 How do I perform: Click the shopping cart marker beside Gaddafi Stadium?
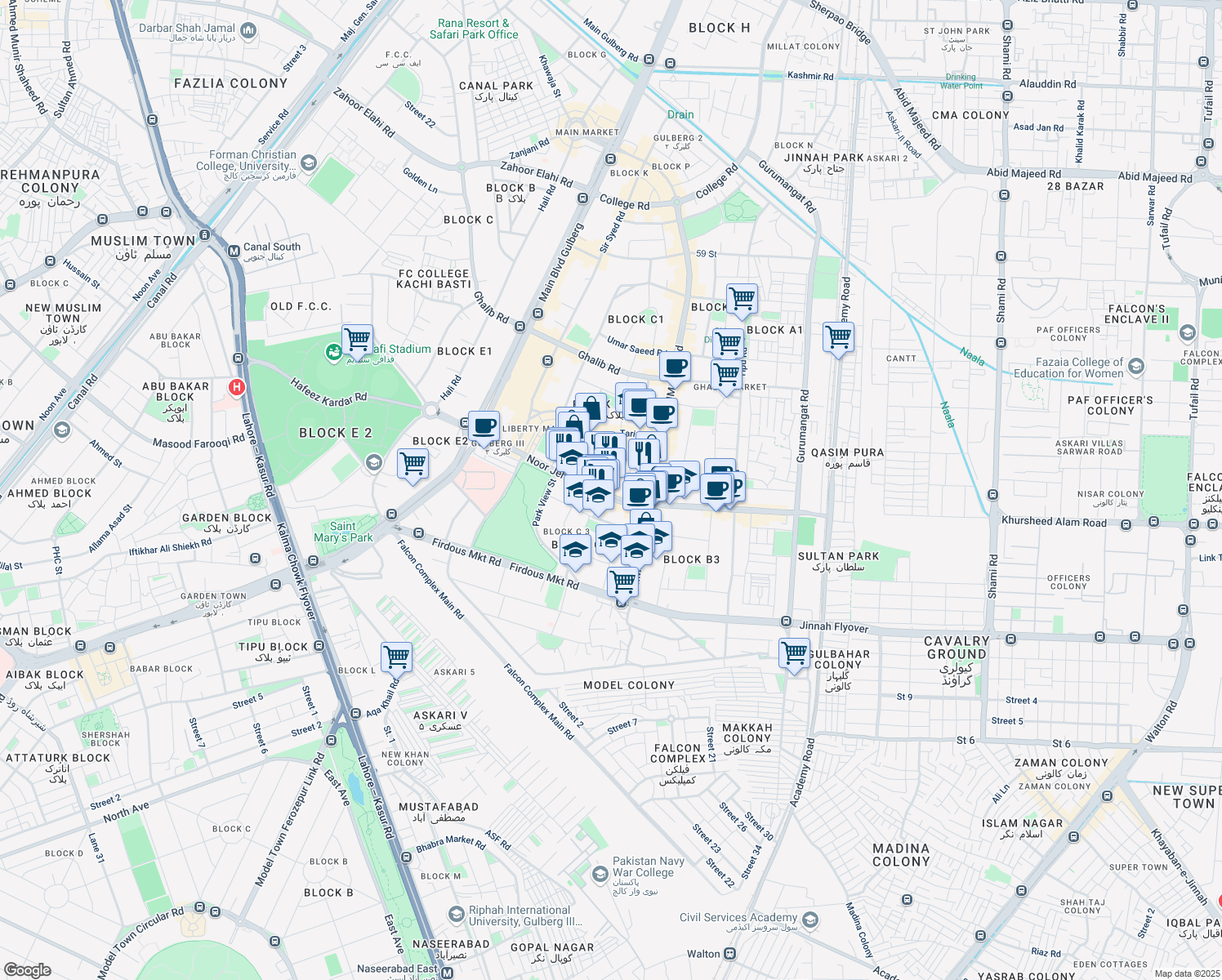point(357,339)
